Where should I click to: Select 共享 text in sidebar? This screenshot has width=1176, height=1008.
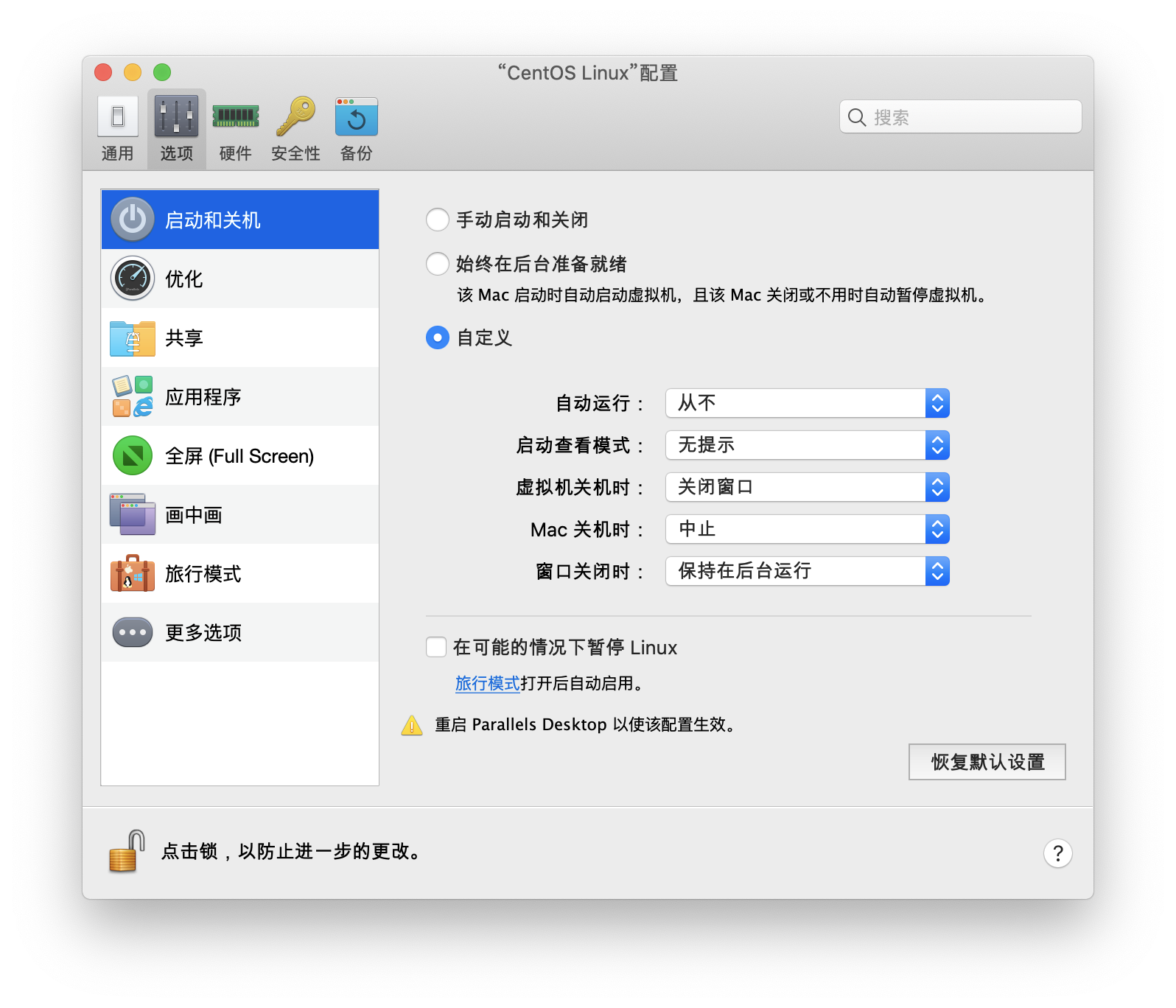[184, 338]
